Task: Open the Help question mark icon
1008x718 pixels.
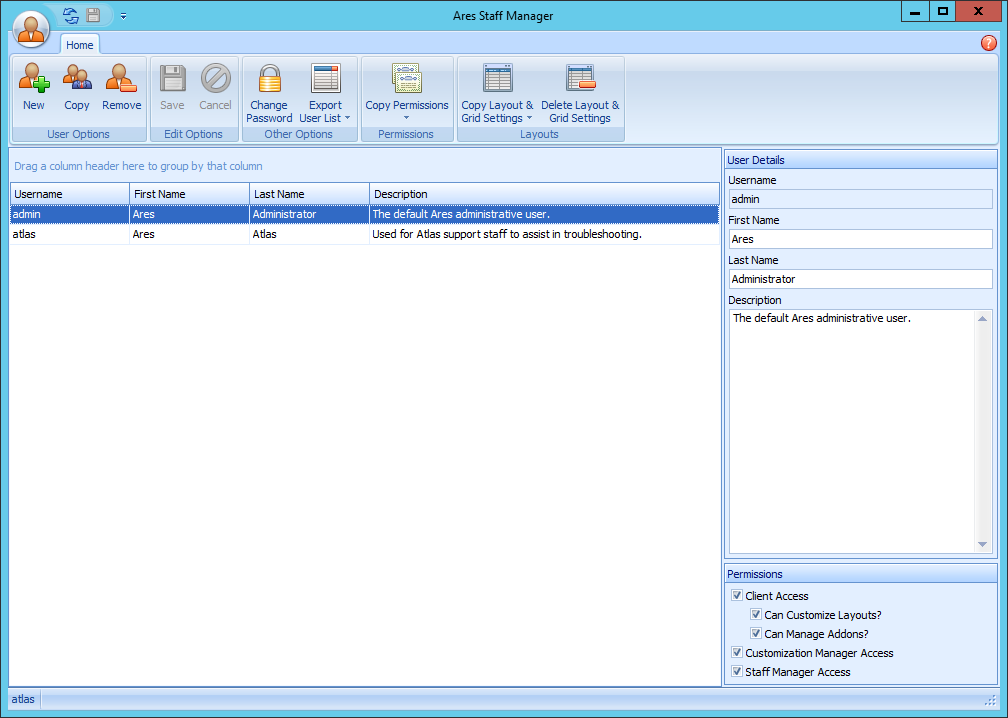Action: point(989,43)
